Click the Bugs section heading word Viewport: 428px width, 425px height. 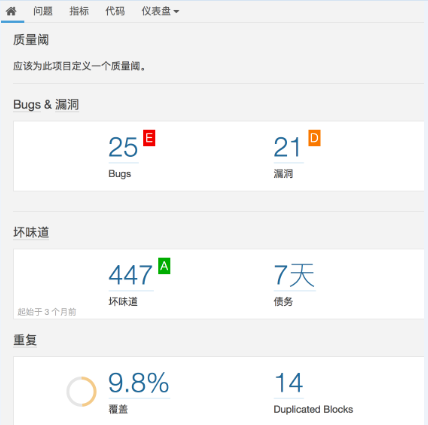pos(27,105)
